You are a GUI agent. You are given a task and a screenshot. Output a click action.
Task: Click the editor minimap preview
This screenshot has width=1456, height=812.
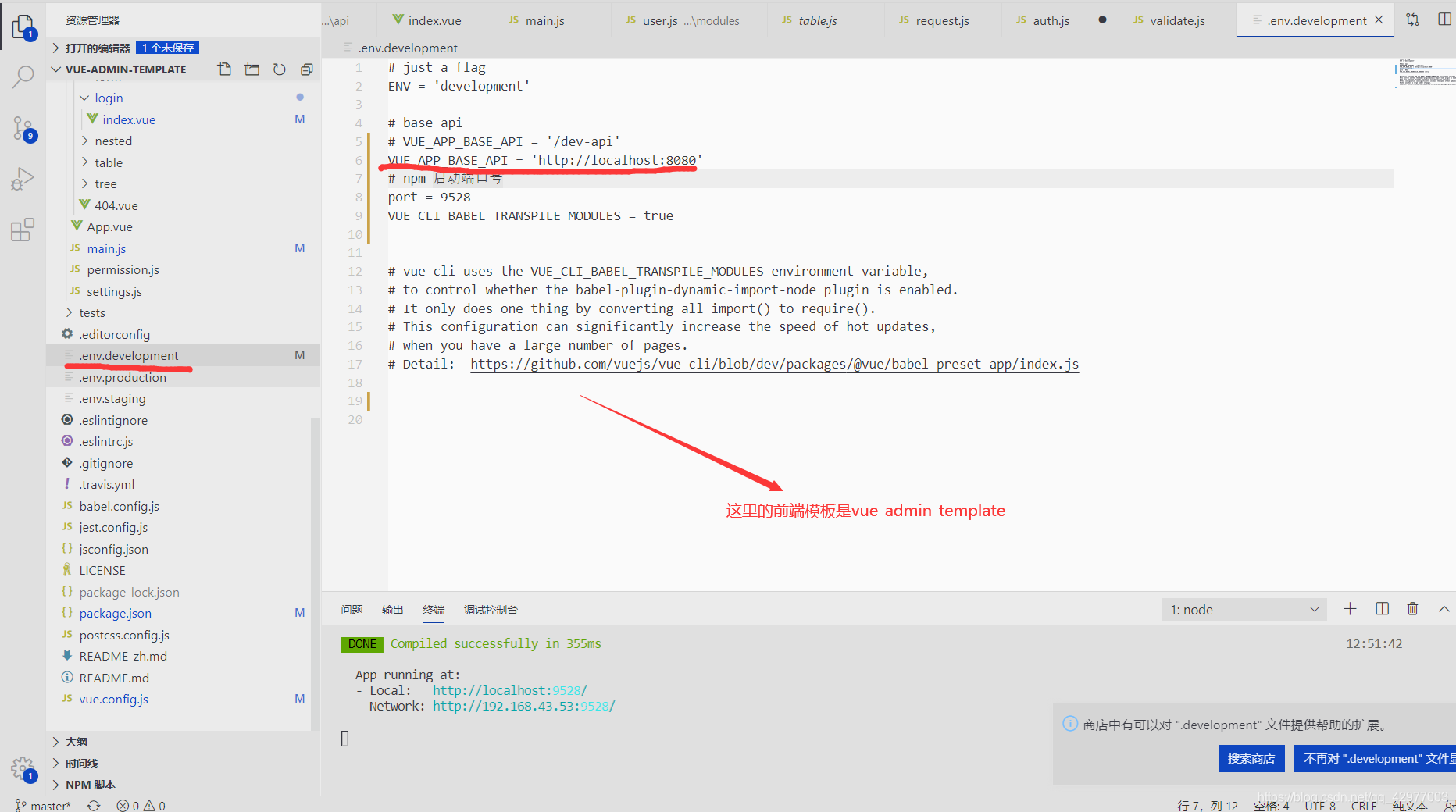click(1425, 72)
